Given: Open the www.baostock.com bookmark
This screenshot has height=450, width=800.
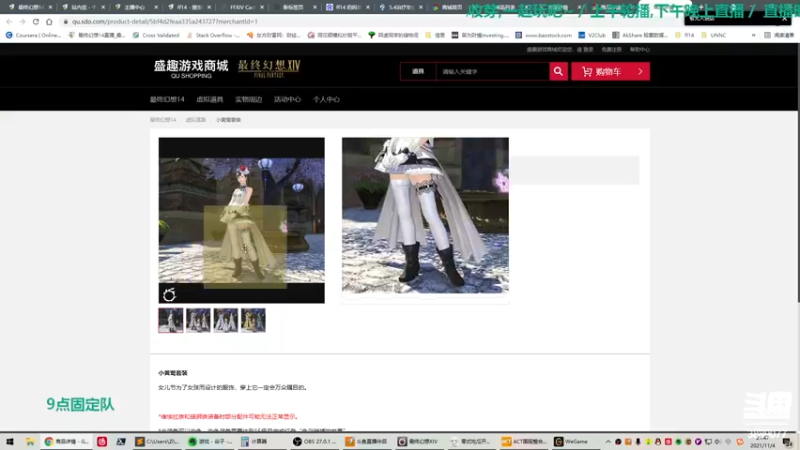Looking at the screenshot, I should pyautogui.click(x=543, y=35).
